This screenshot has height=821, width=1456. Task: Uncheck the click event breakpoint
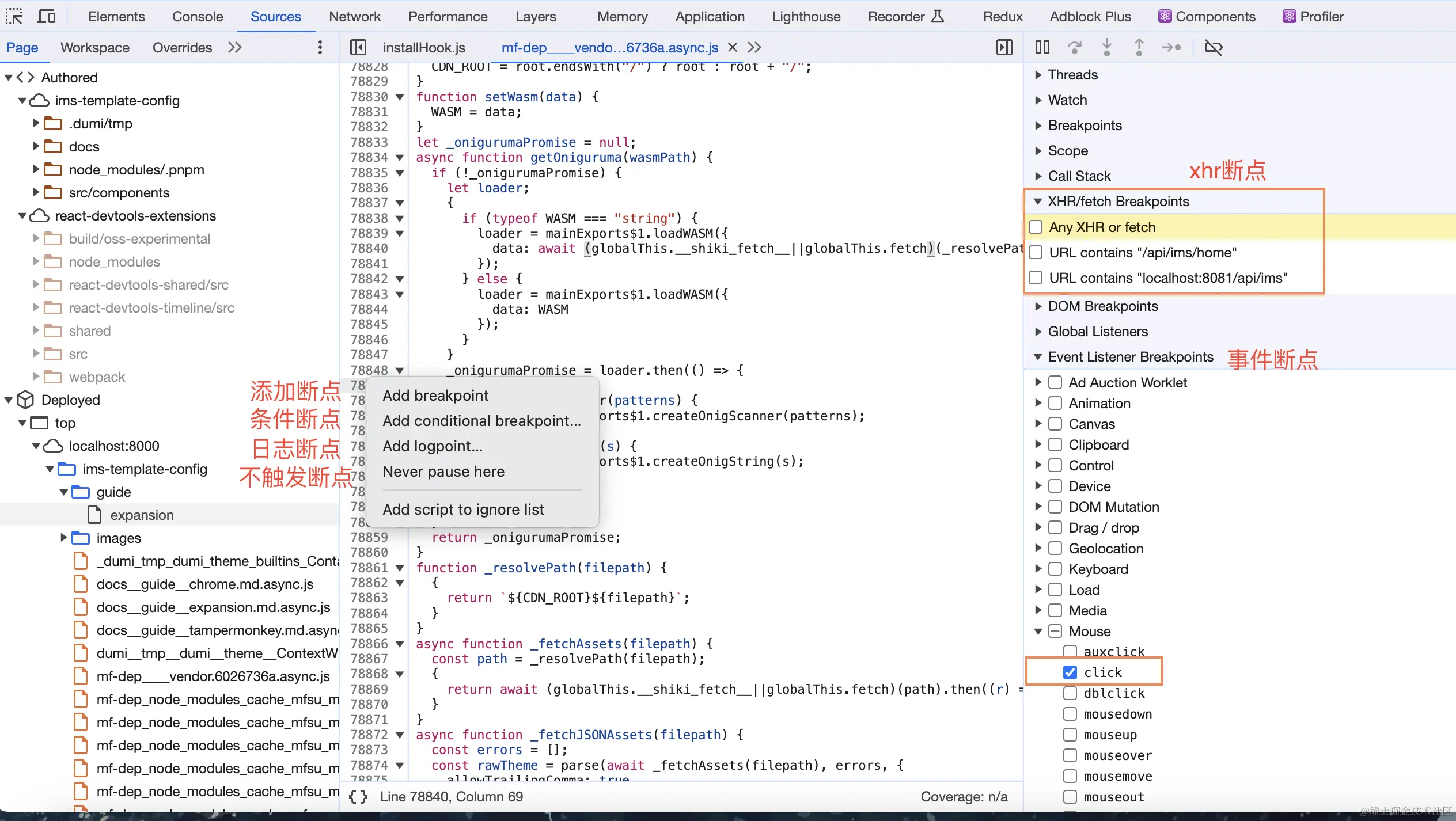(x=1070, y=672)
